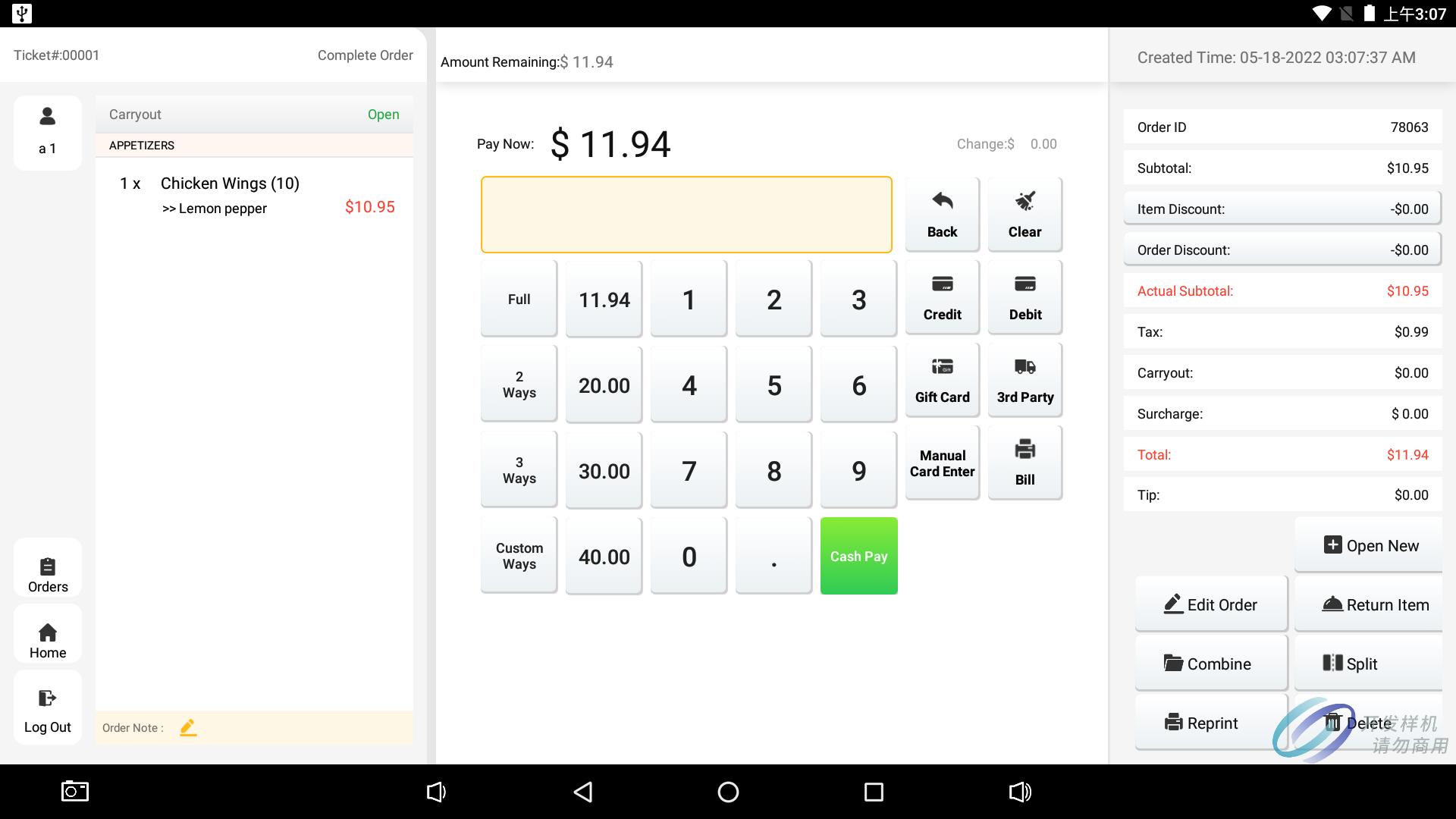The image size is (1456, 819).
Task: Open Android recent apps square
Action: (874, 792)
